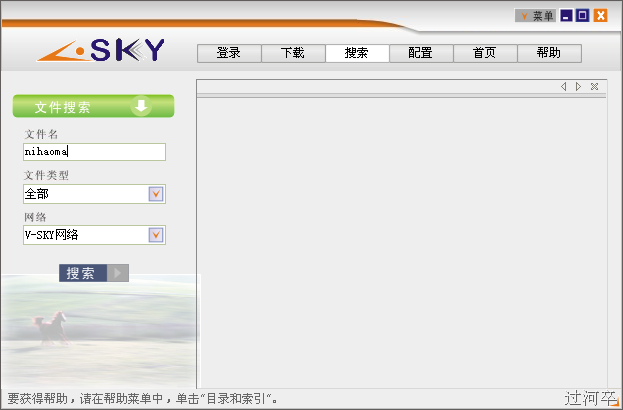
Task: Click the orange resize grip at bottom-right corner
Action: pyautogui.click(x=615, y=404)
